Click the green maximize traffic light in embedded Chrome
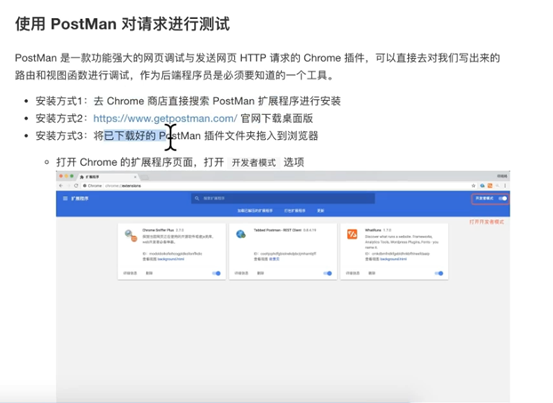The width and height of the screenshot is (553, 403). tap(72, 176)
